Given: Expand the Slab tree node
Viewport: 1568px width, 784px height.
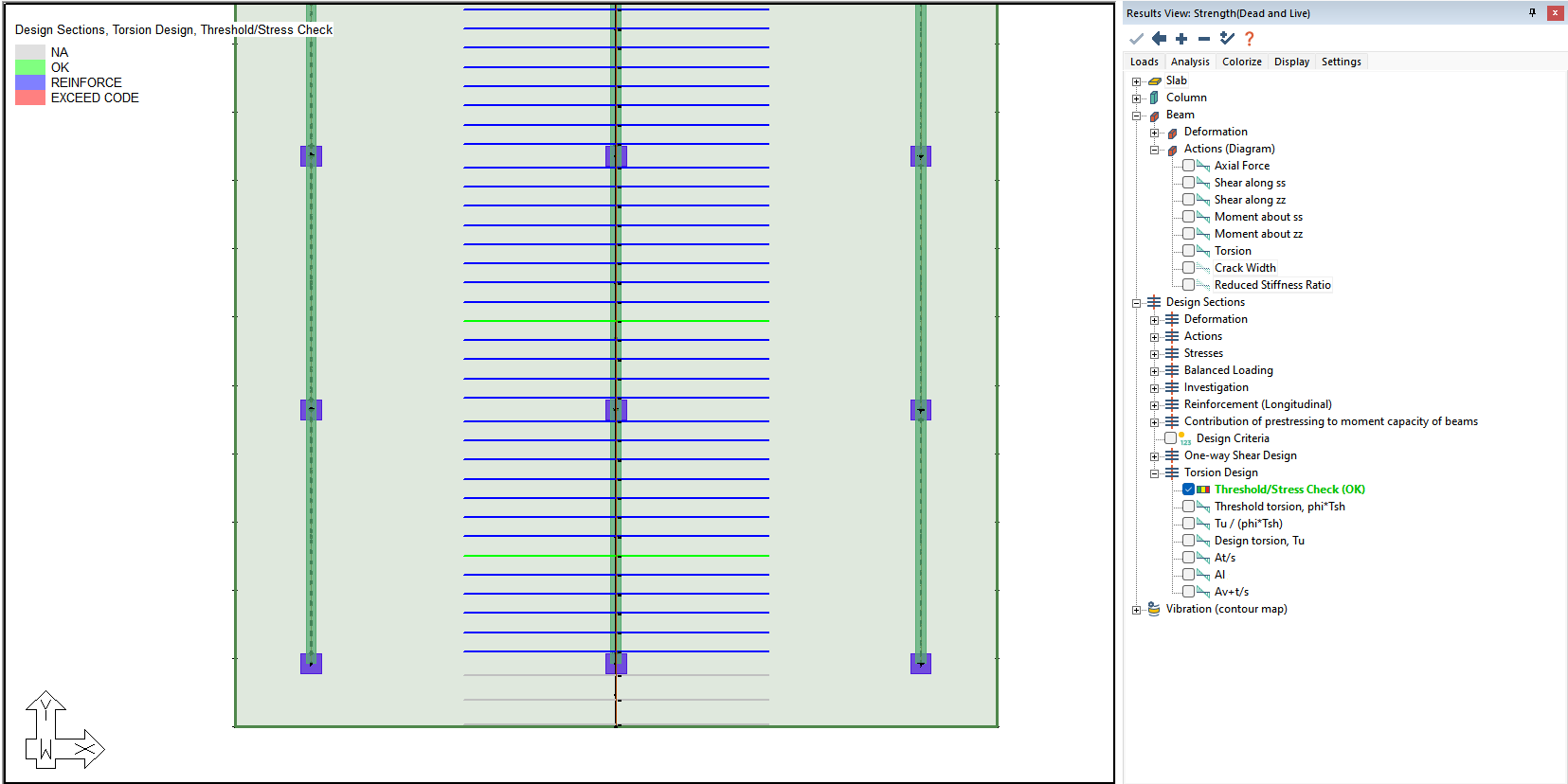Looking at the screenshot, I should [x=1137, y=81].
